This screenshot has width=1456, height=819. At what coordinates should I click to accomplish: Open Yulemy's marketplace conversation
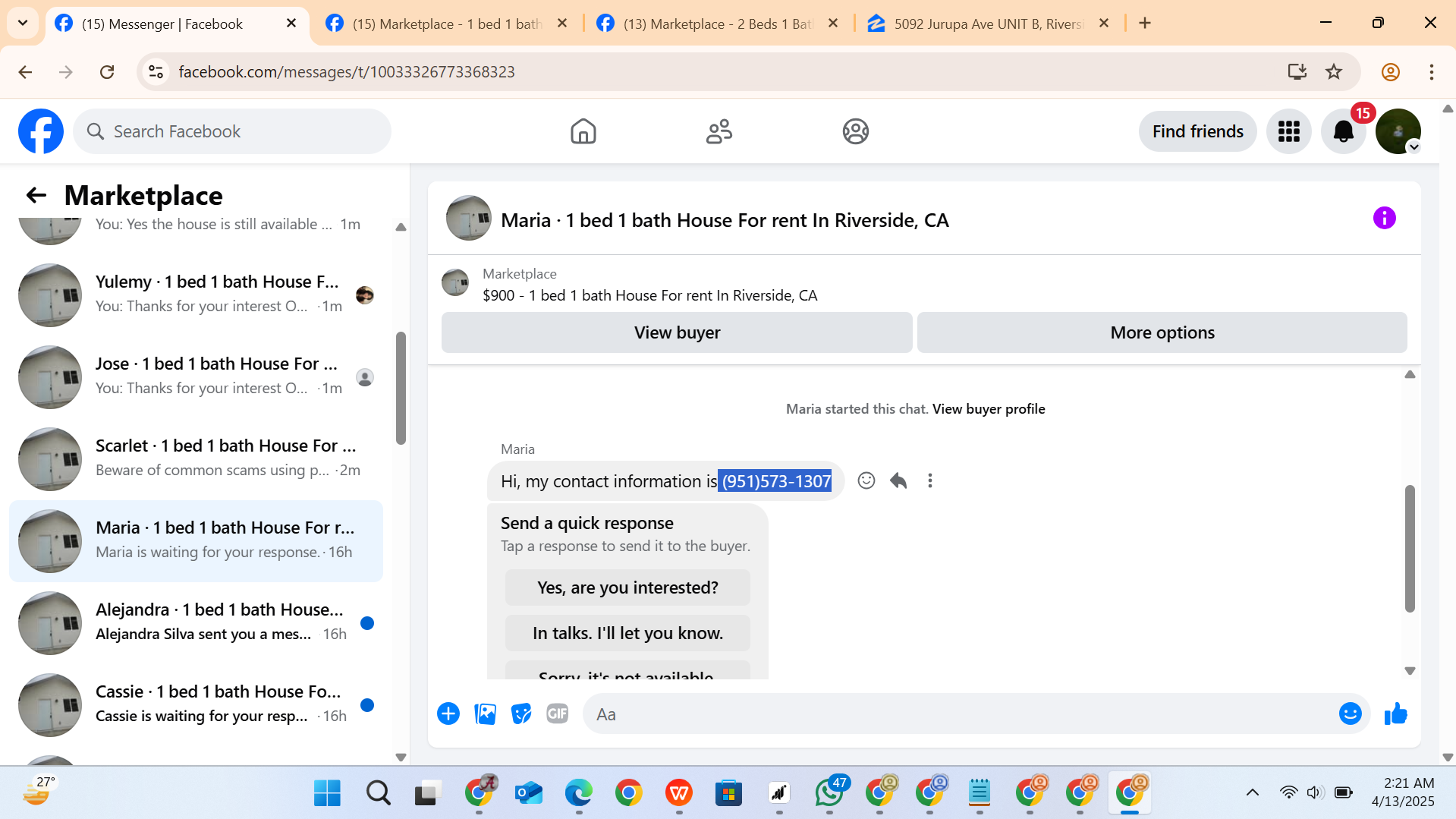(197, 295)
